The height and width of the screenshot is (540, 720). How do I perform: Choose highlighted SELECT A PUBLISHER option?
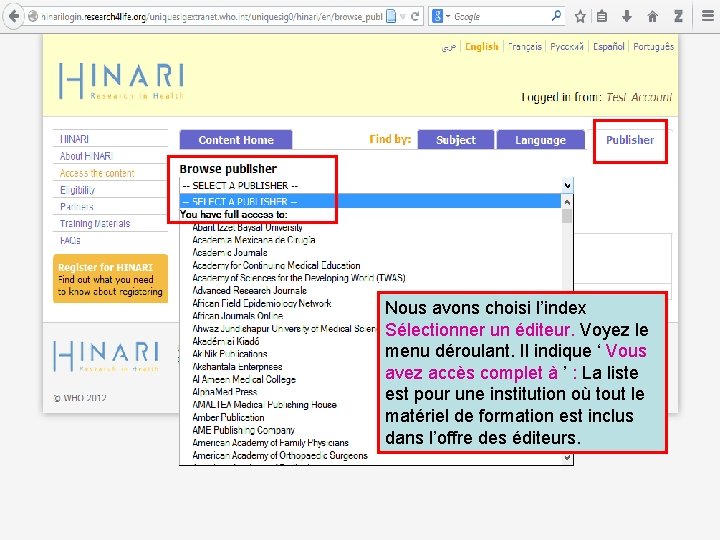[x=370, y=201]
